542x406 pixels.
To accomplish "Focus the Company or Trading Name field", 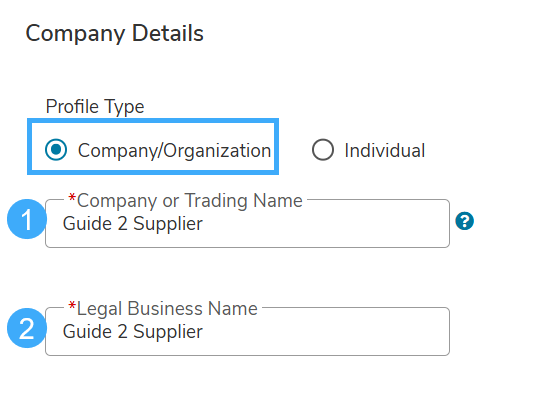I will tap(247, 223).
